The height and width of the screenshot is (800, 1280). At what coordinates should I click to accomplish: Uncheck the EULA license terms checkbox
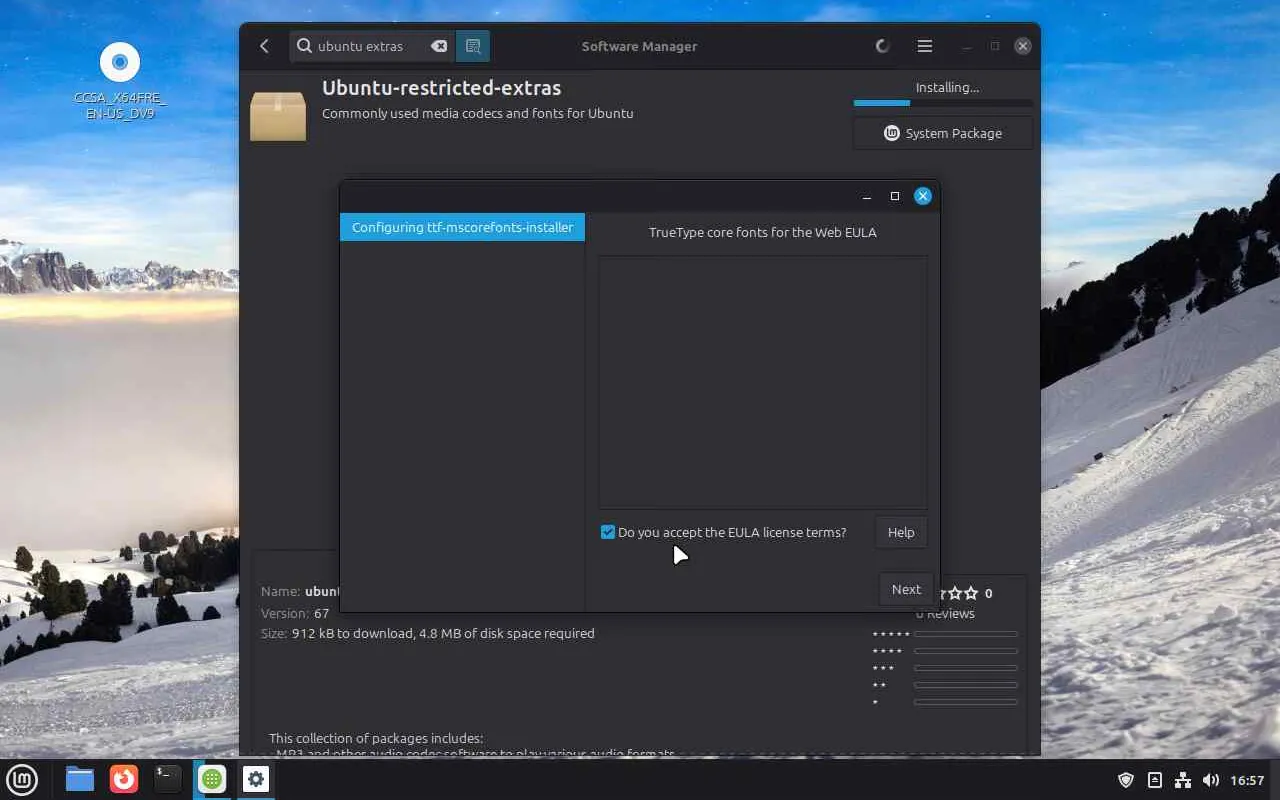[607, 532]
